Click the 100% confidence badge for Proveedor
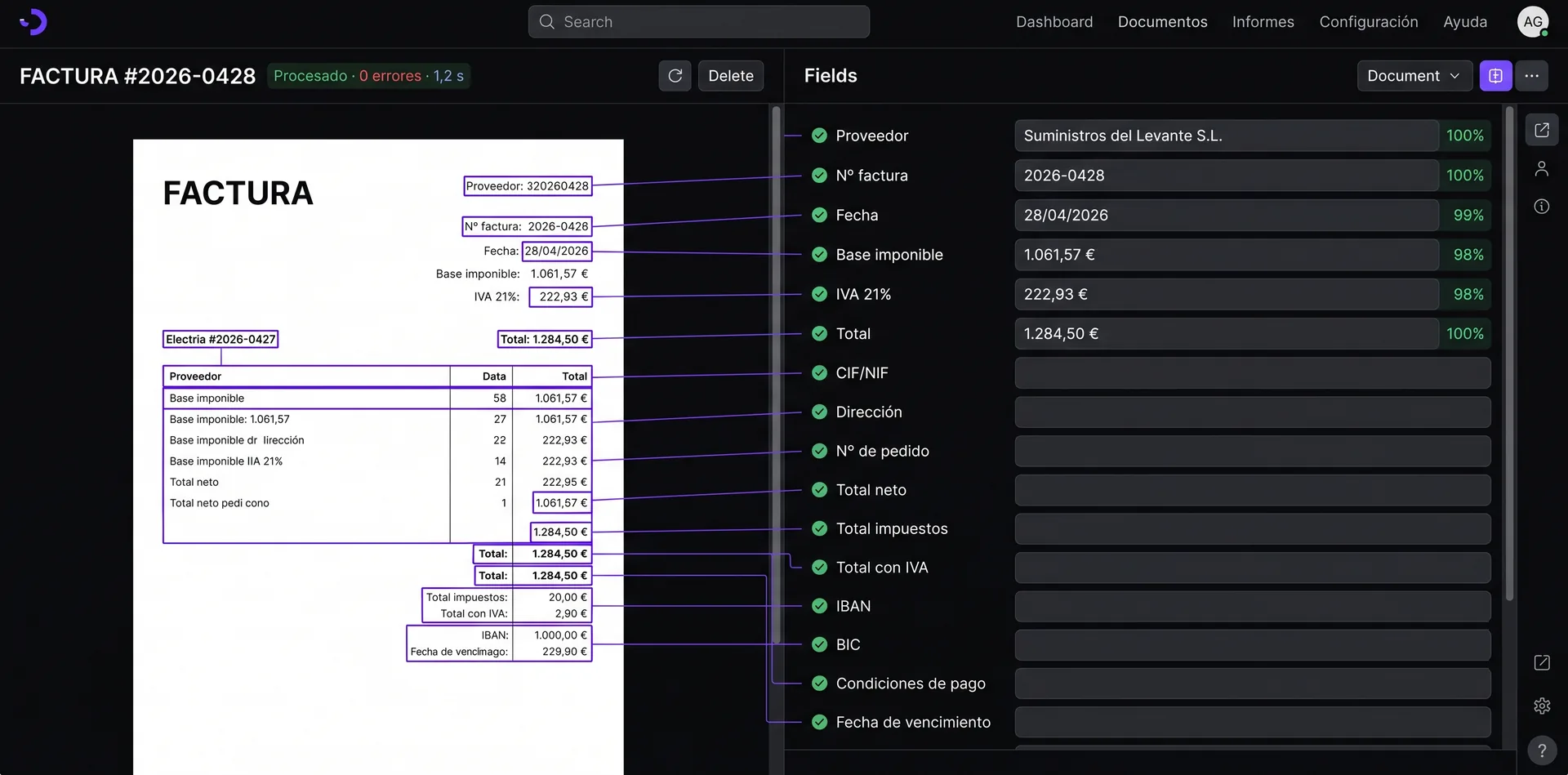This screenshot has height=775, width=1568. (x=1465, y=136)
